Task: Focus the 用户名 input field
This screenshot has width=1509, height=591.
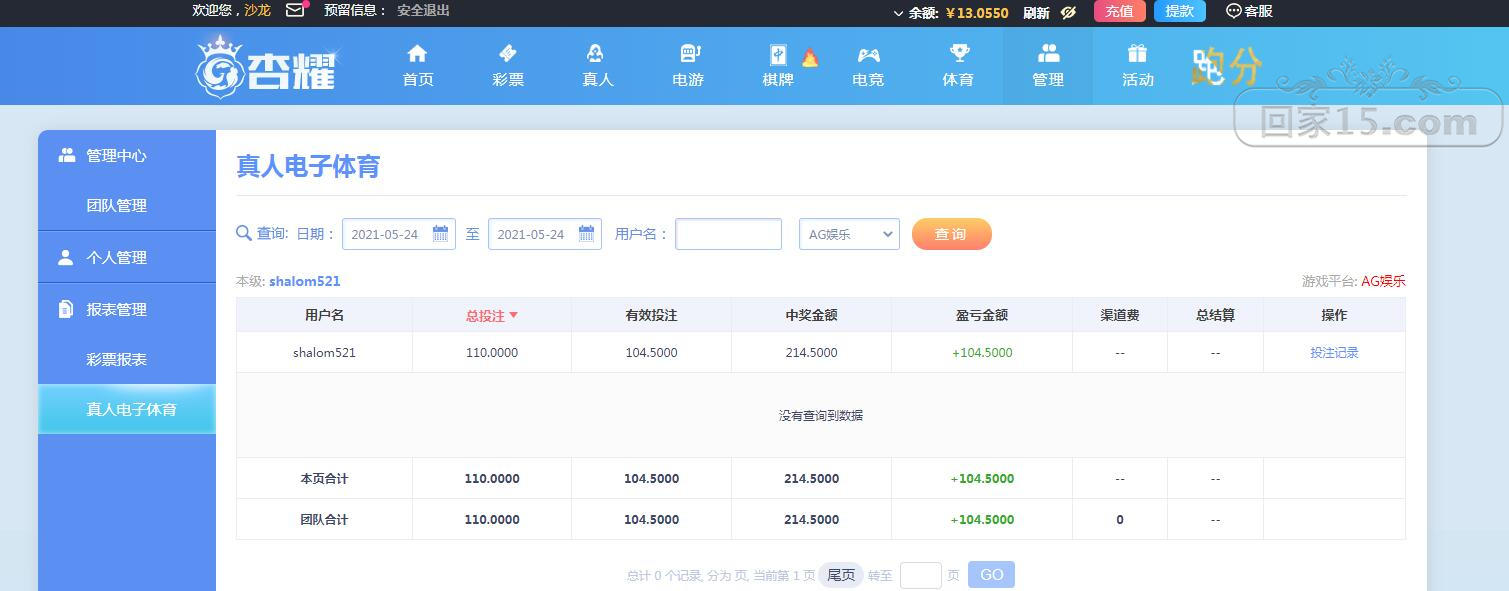Action: pyautogui.click(x=728, y=234)
